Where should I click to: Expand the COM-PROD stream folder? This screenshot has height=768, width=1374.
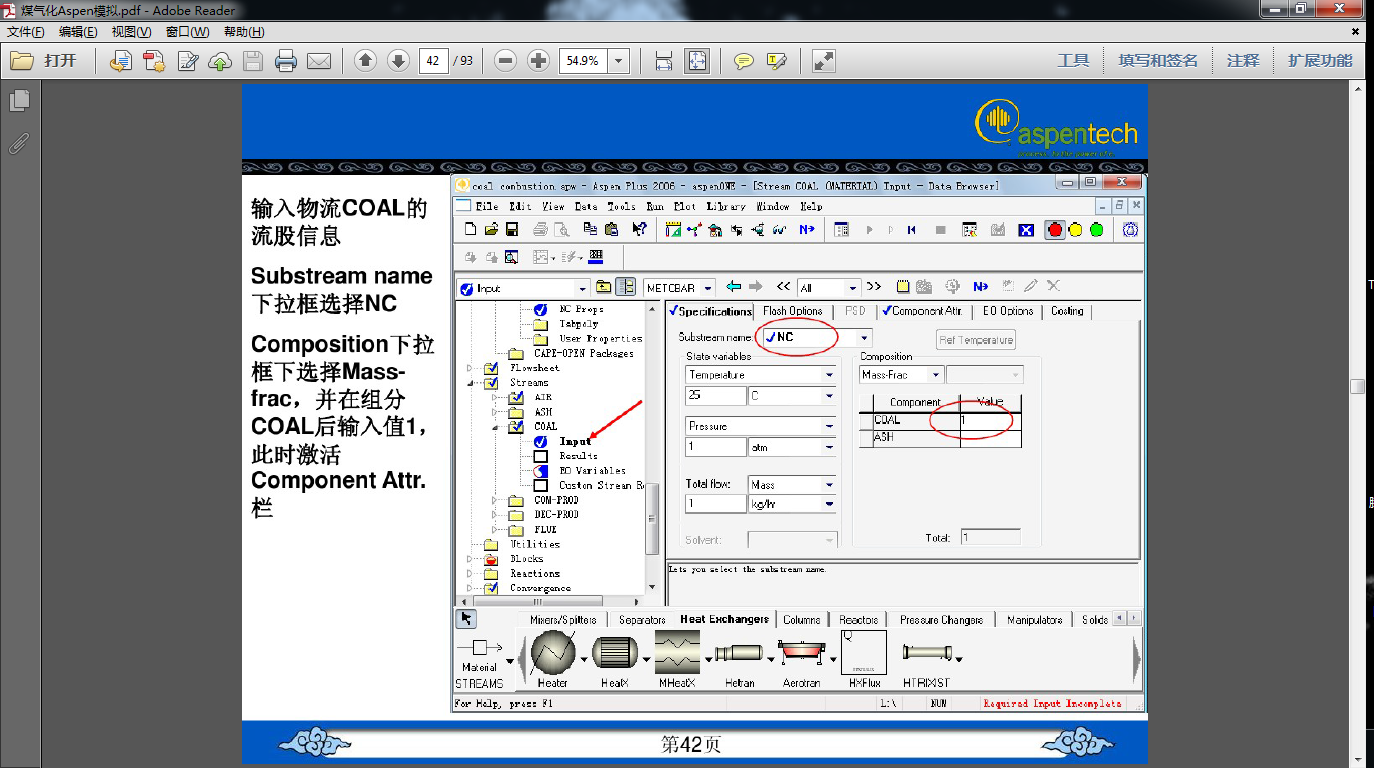tap(494, 500)
